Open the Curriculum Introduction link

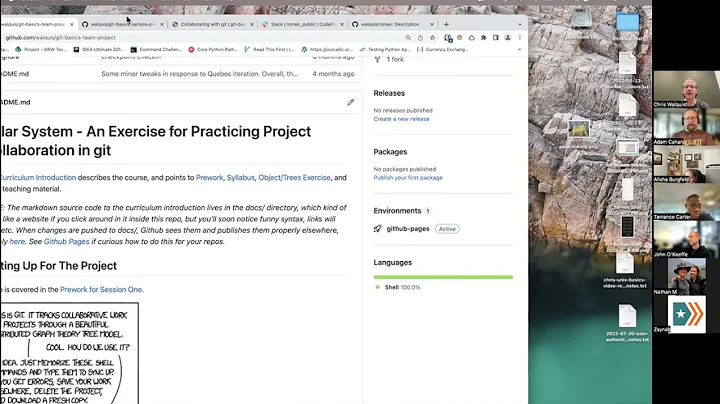[x=38, y=178]
